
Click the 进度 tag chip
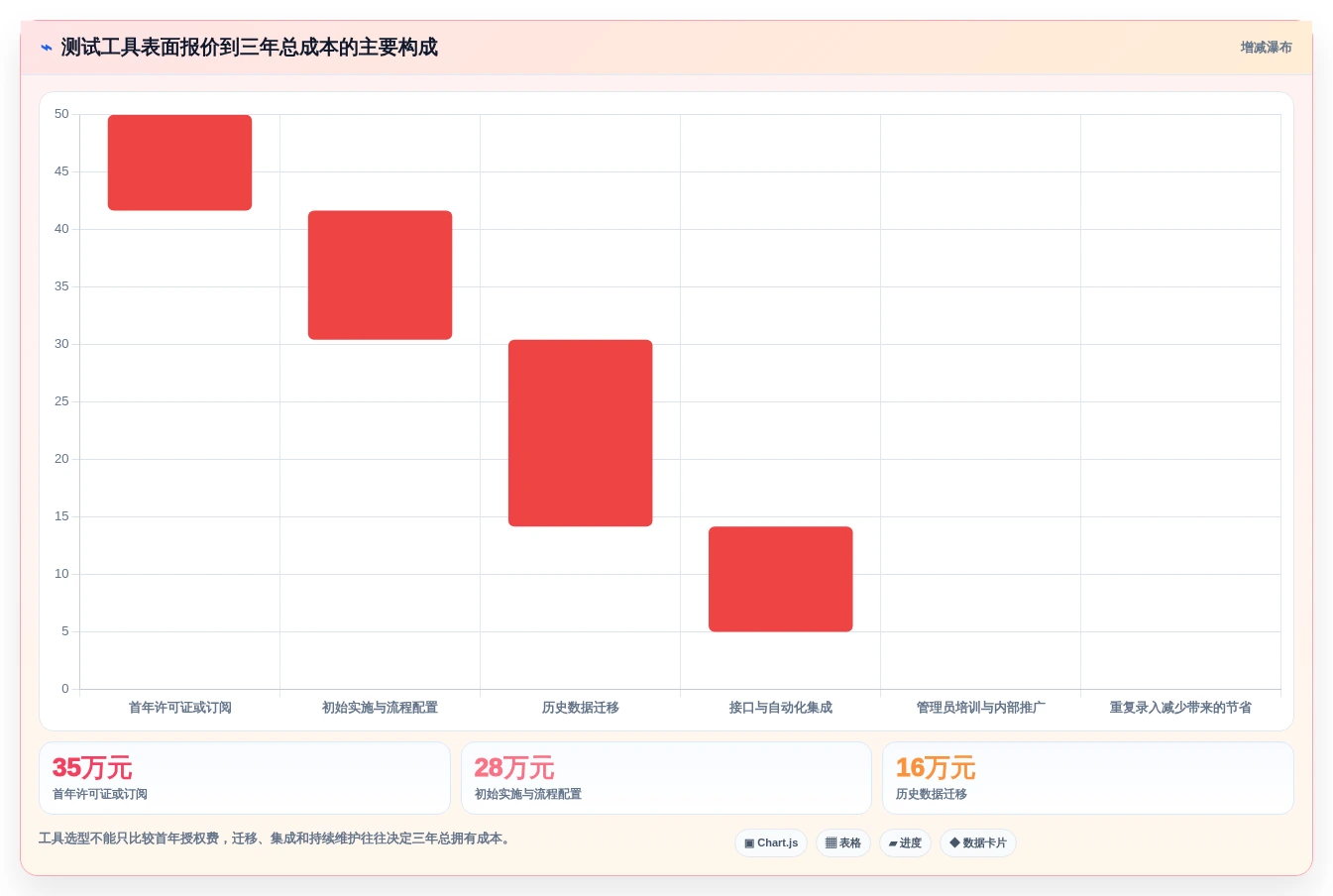(x=905, y=843)
